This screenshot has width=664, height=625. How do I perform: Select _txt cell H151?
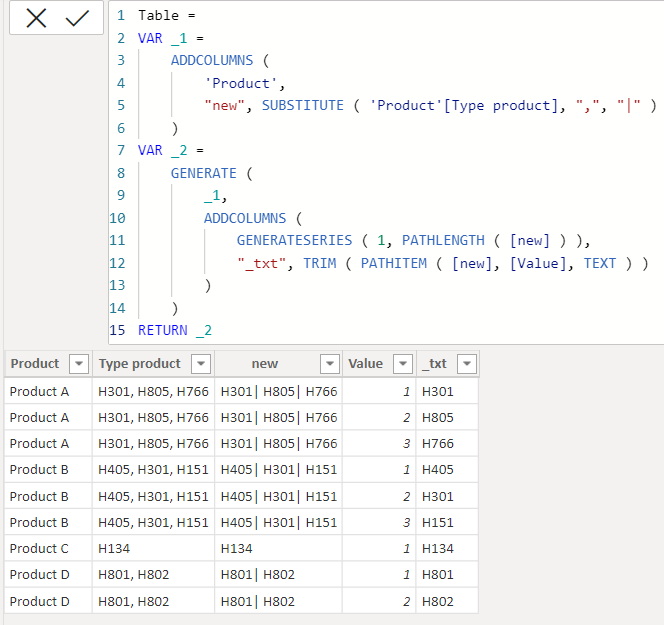(x=447, y=523)
